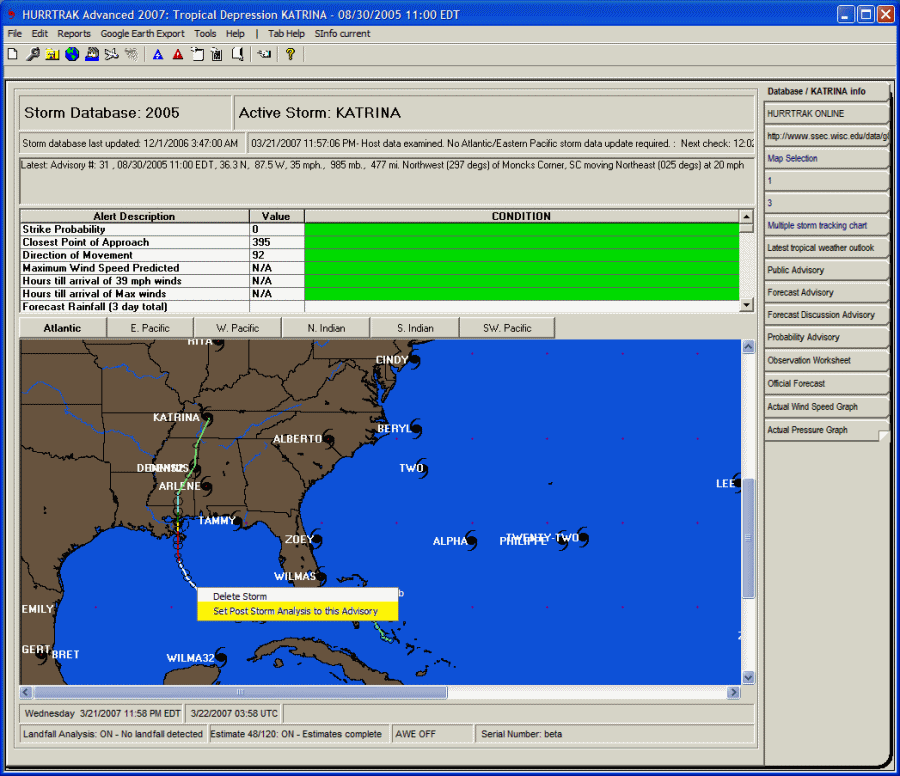
Task: Click the map's vertical scroll-down arrow
Action: click(748, 677)
